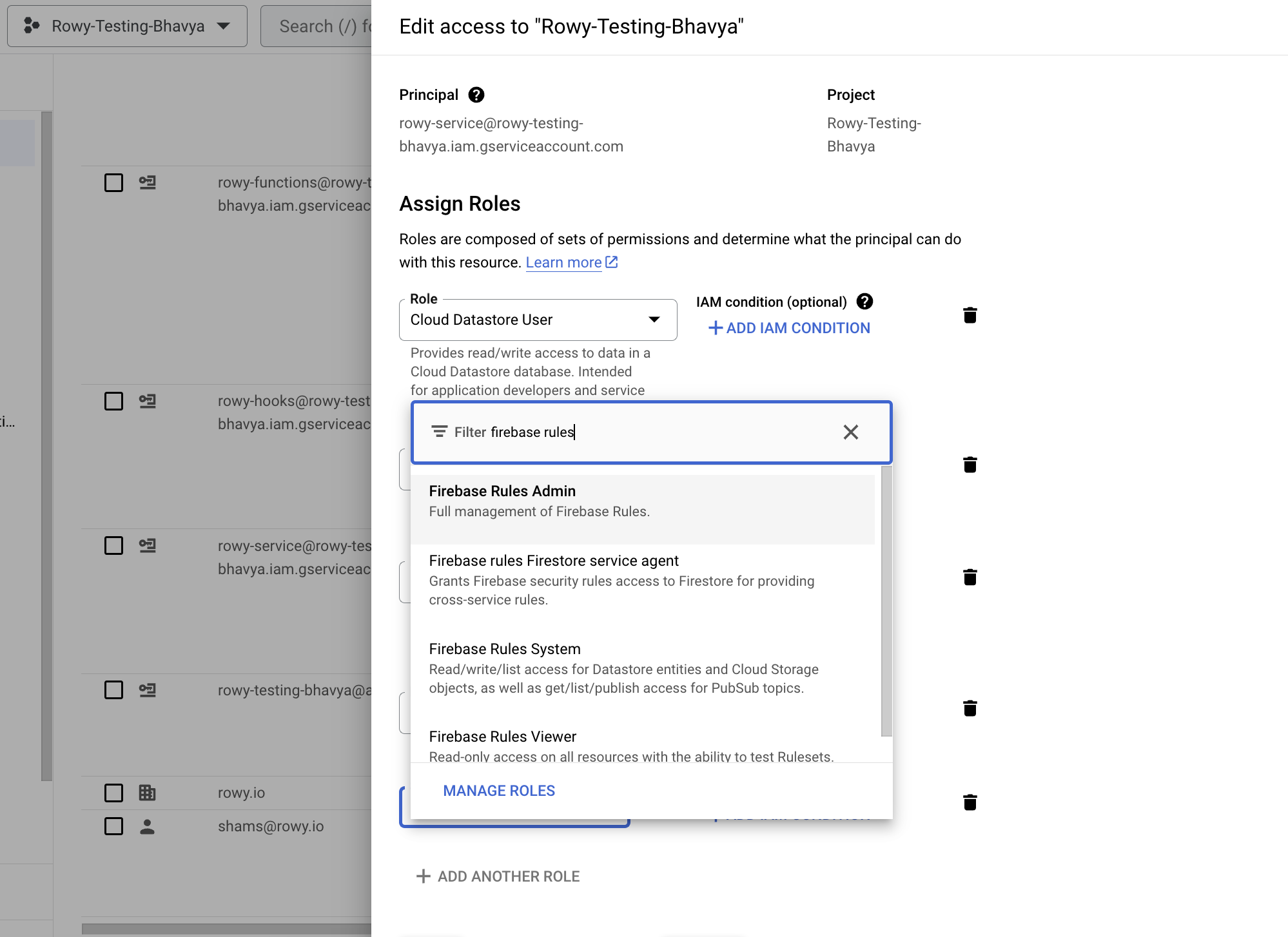Click the trash icon for the last role row

point(970,802)
